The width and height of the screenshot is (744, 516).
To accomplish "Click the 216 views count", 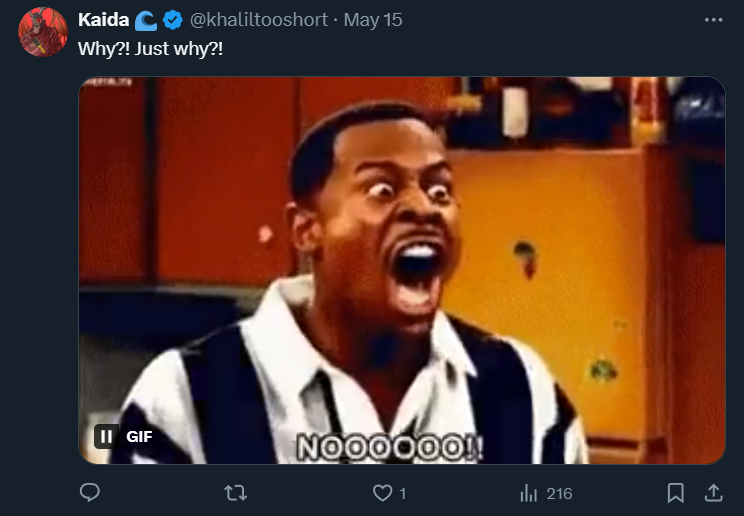I will click(559, 494).
